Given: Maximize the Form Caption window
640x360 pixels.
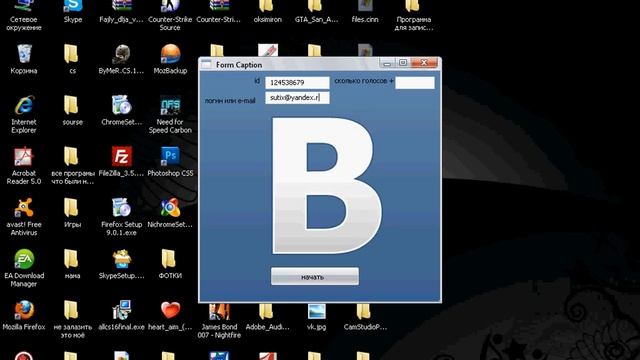Looking at the screenshot, I should coord(403,63).
